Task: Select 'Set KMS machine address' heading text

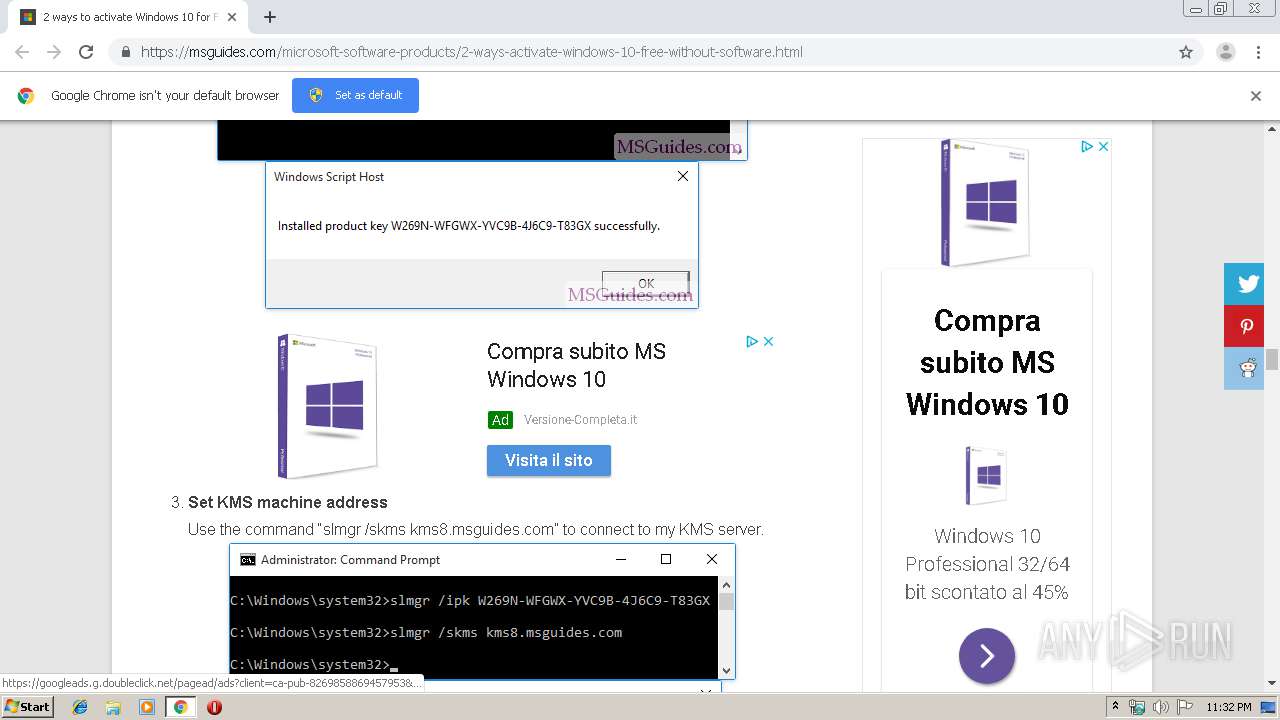Action: 288,502
